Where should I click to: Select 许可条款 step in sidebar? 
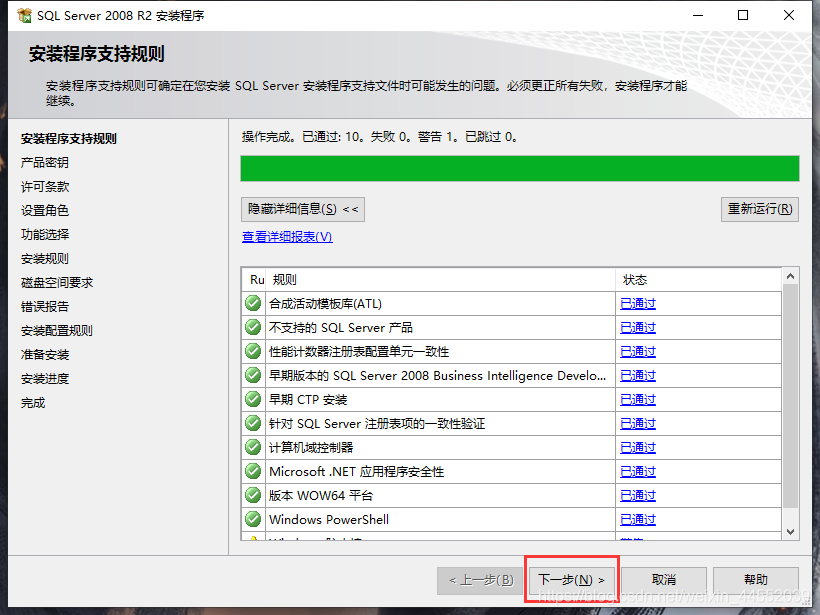[x=44, y=187]
